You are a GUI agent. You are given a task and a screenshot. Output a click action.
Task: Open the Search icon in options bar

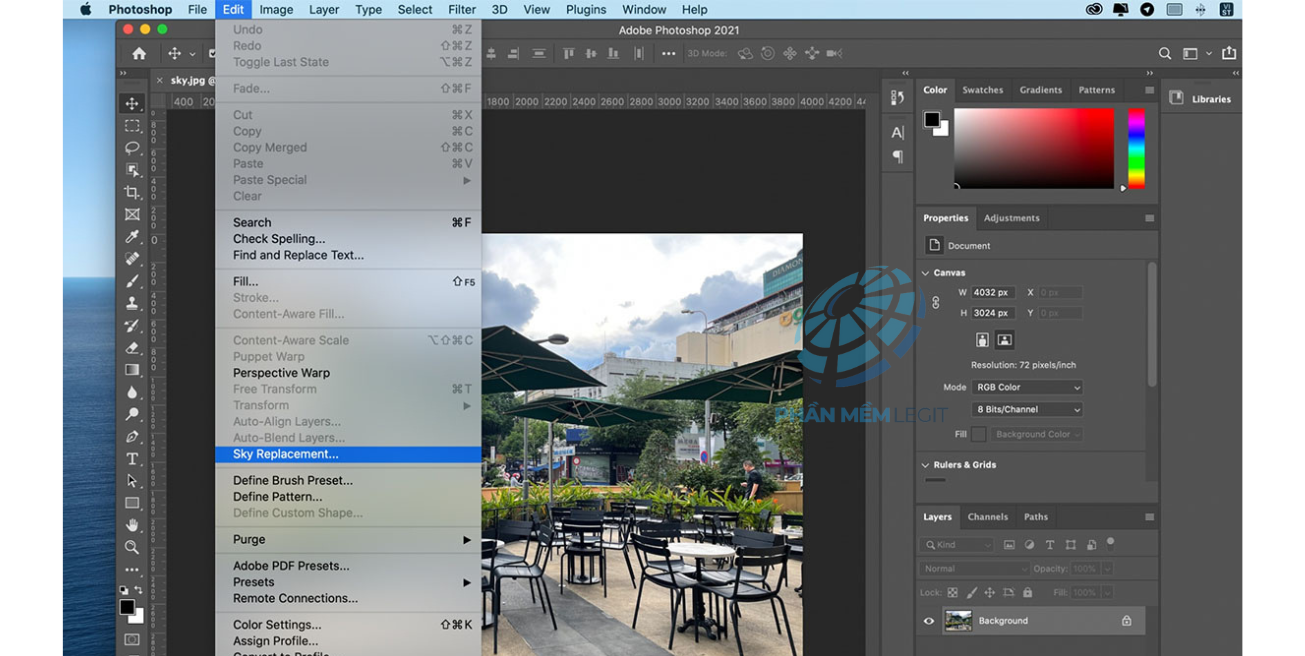coord(1165,54)
